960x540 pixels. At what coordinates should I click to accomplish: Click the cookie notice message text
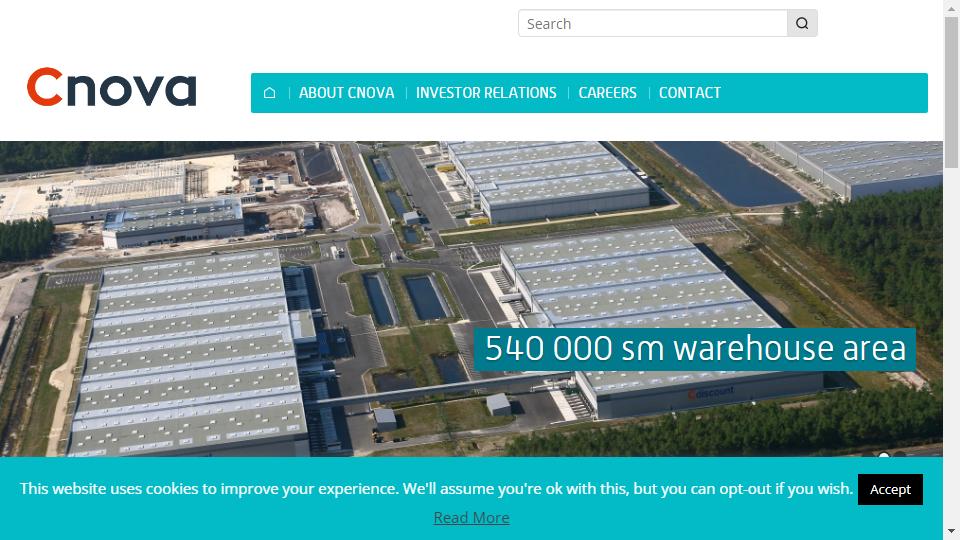(436, 489)
